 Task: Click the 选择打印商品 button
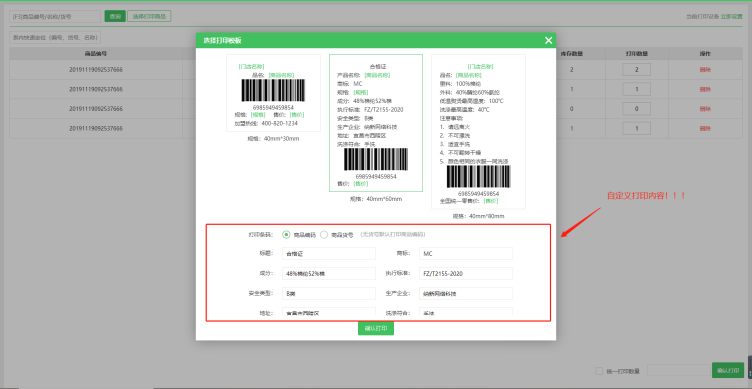tap(149, 16)
